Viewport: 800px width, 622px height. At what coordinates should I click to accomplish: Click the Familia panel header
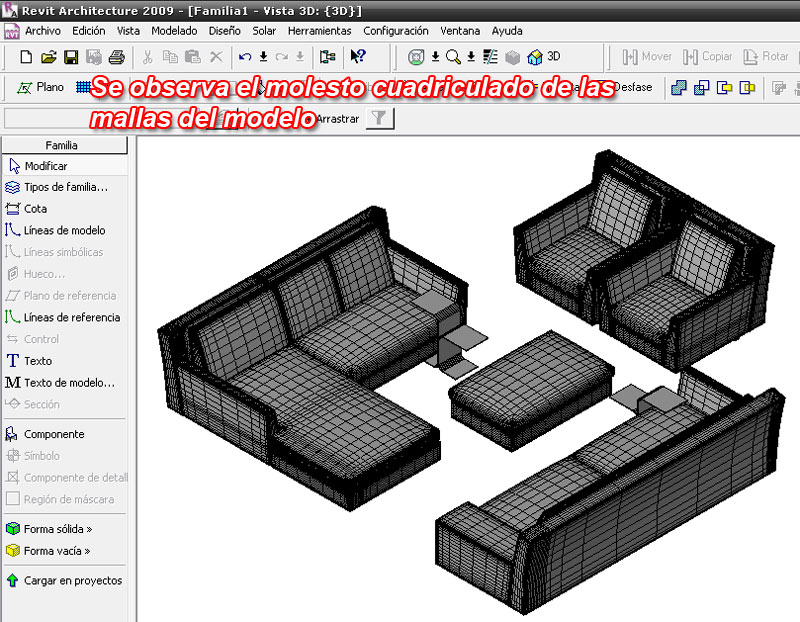point(64,145)
